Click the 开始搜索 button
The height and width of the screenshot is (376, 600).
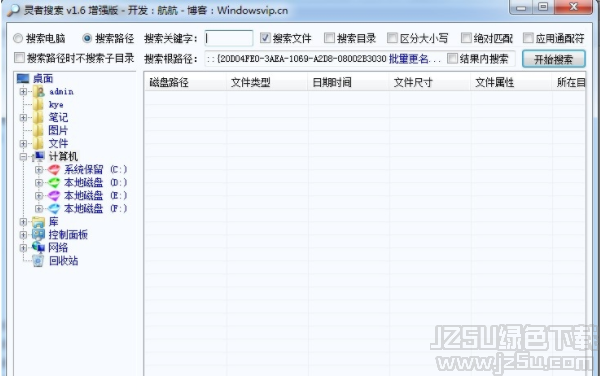[x=554, y=59]
